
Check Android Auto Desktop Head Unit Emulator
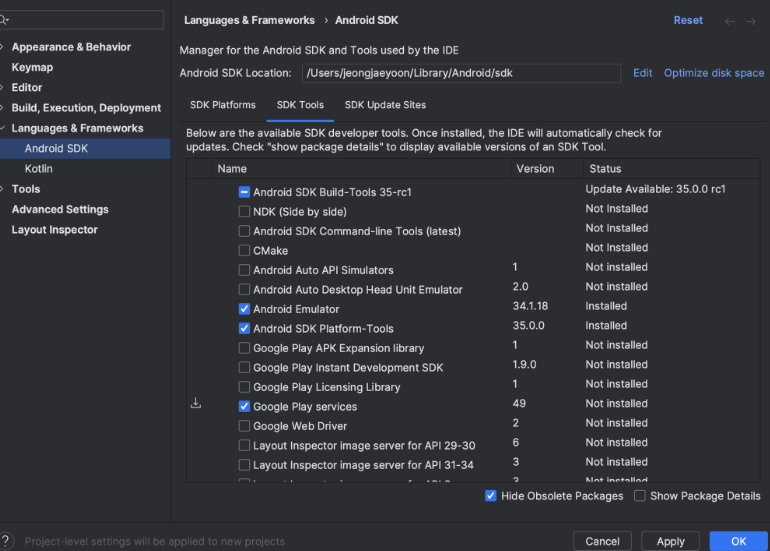[x=244, y=290]
